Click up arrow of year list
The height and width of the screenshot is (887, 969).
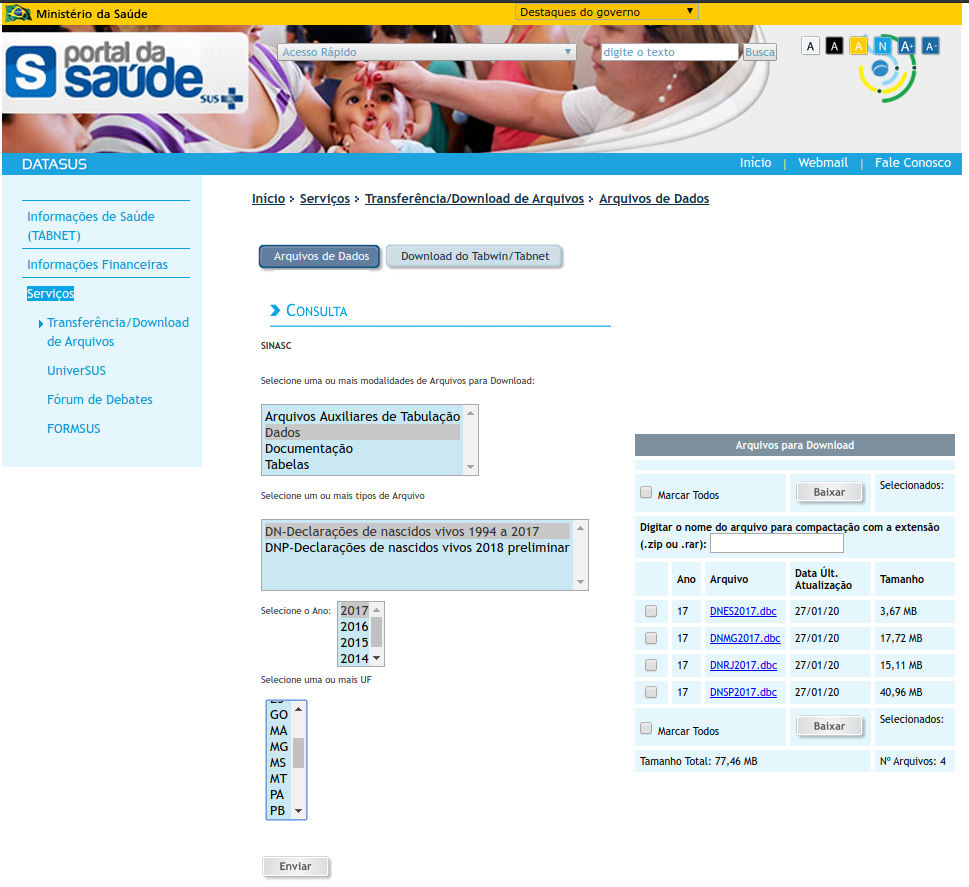376,610
